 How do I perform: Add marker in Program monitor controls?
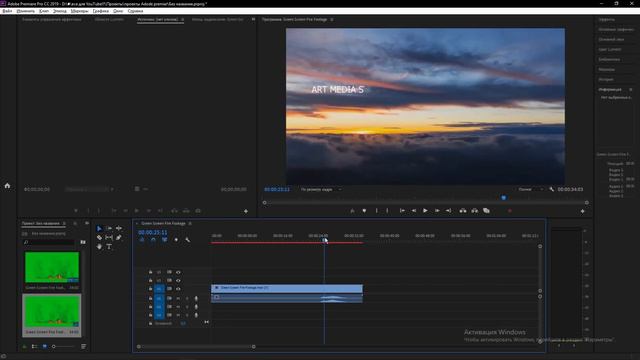click(364, 211)
